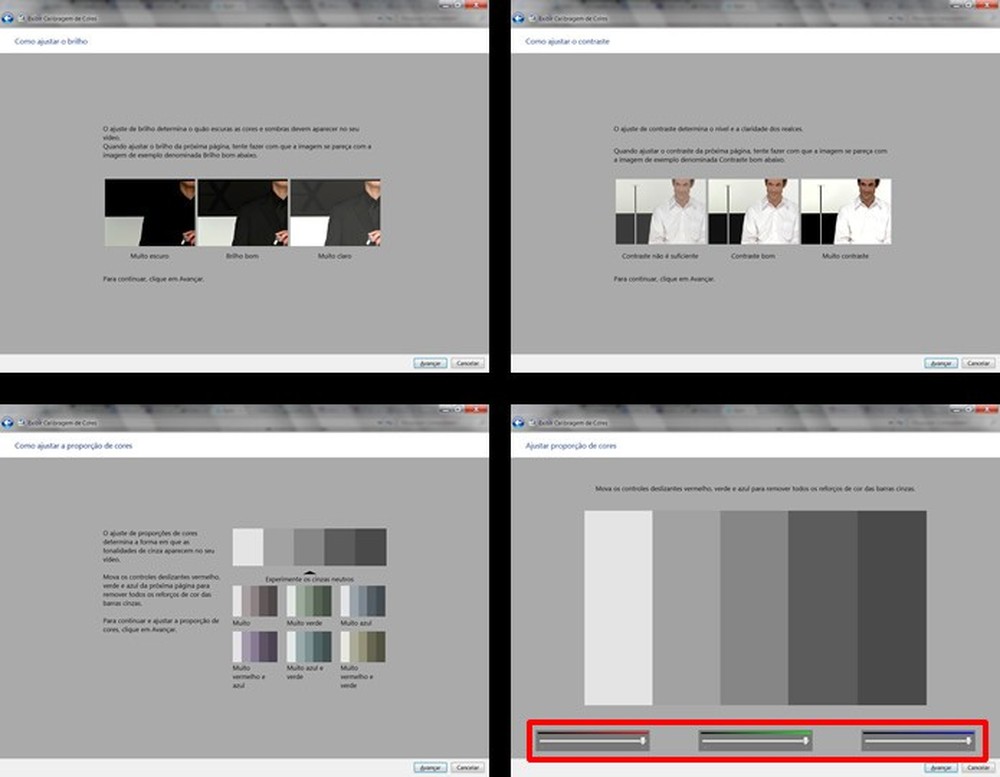This screenshot has width=1000, height=777.
Task: Select the 'Muito escuro' brightness sample image
Action: [151, 212]
